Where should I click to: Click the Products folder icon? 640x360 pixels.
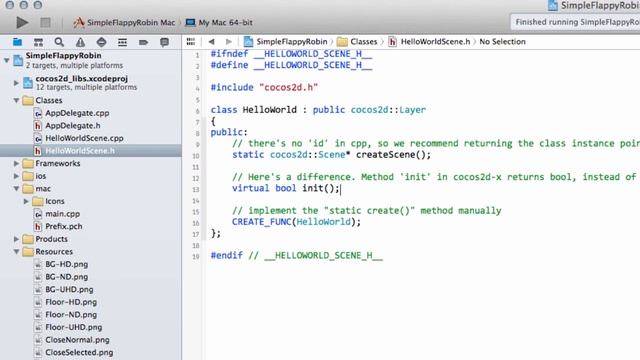click(x=28, y=239)
